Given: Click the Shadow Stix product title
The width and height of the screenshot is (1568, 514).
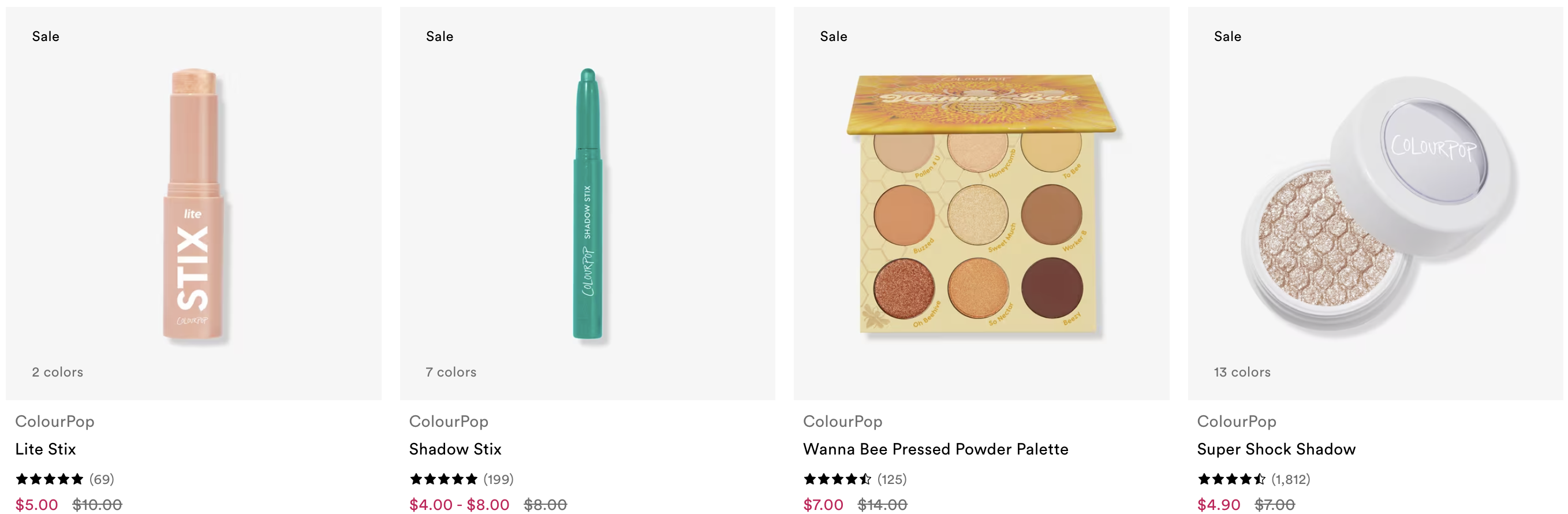Looking at the screenshot, I should pyautogui.click(x=456, y=449).
